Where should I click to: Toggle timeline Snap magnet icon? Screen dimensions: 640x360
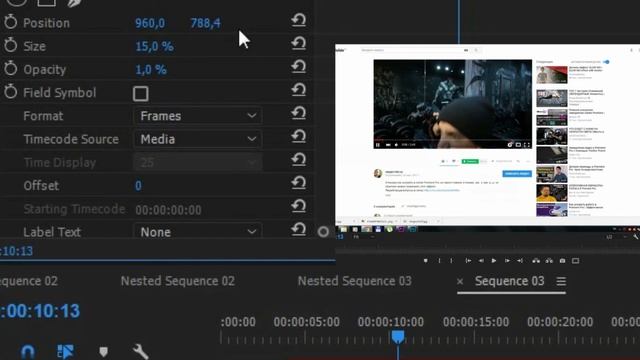tap(28, 351)
